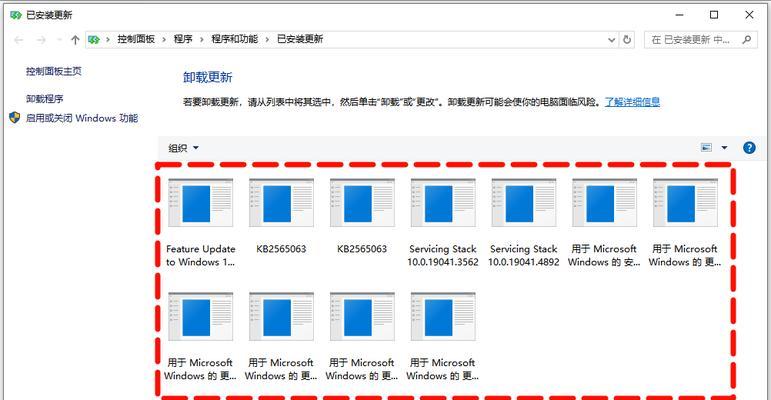The image size is (771, 400).
Task: Select Servicing Stack 10.0.19041.3562 update
Action: pos(443,223)
